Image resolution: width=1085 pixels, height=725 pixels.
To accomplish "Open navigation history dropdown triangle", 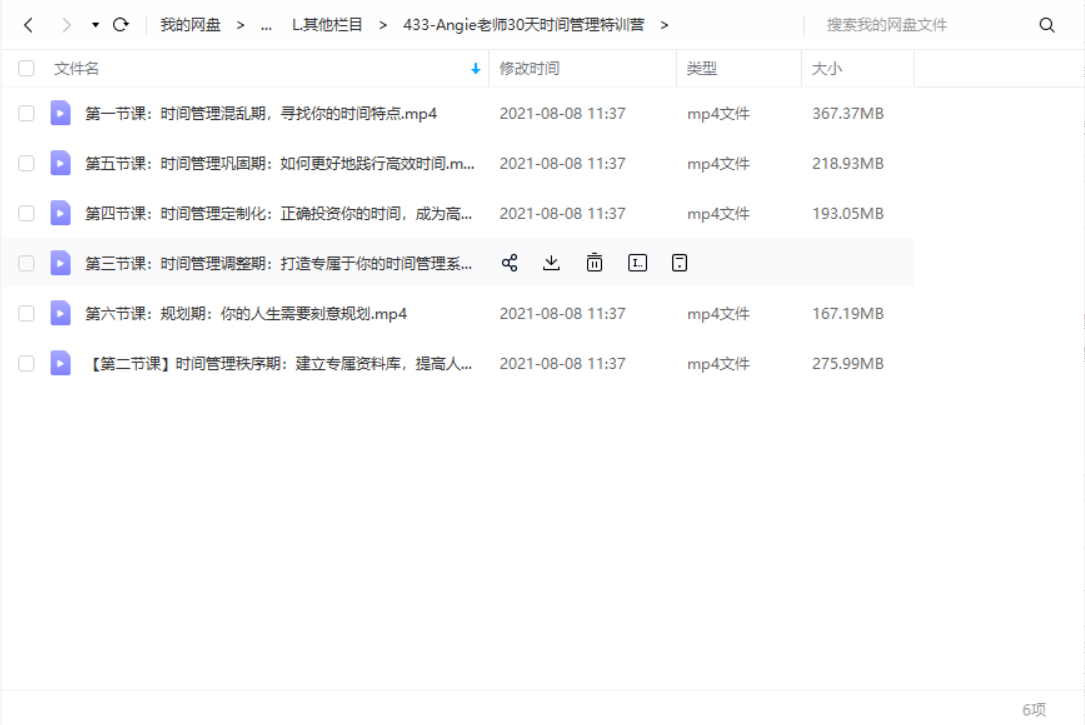I will 95,25.
